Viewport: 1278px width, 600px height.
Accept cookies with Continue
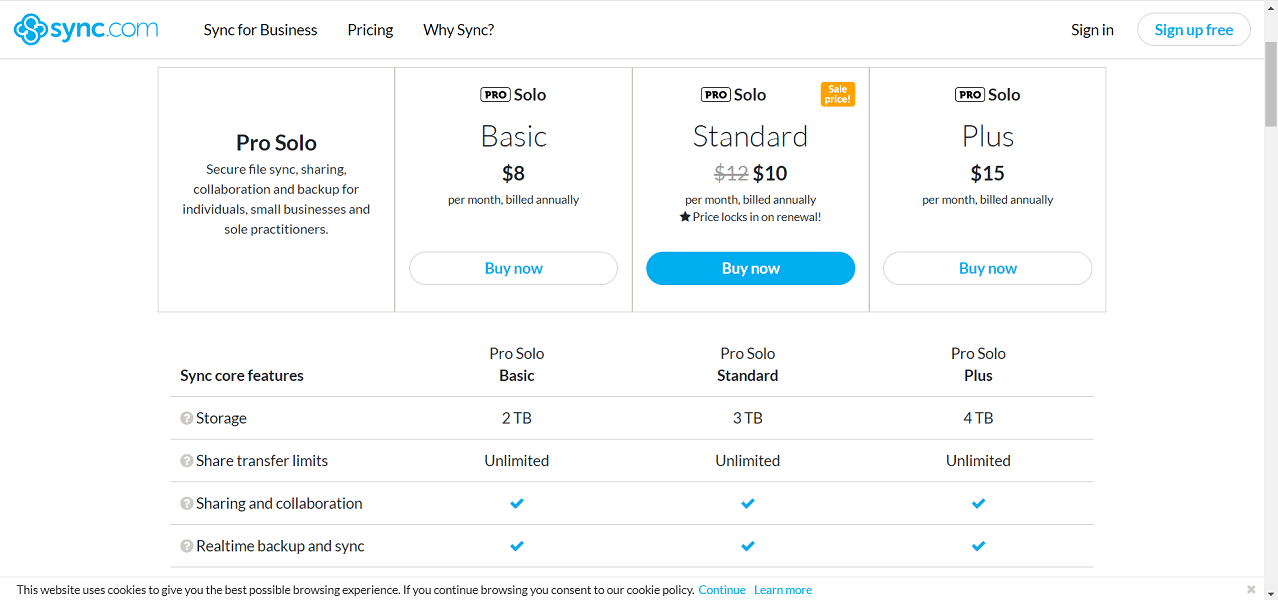[x=721, y=589]
